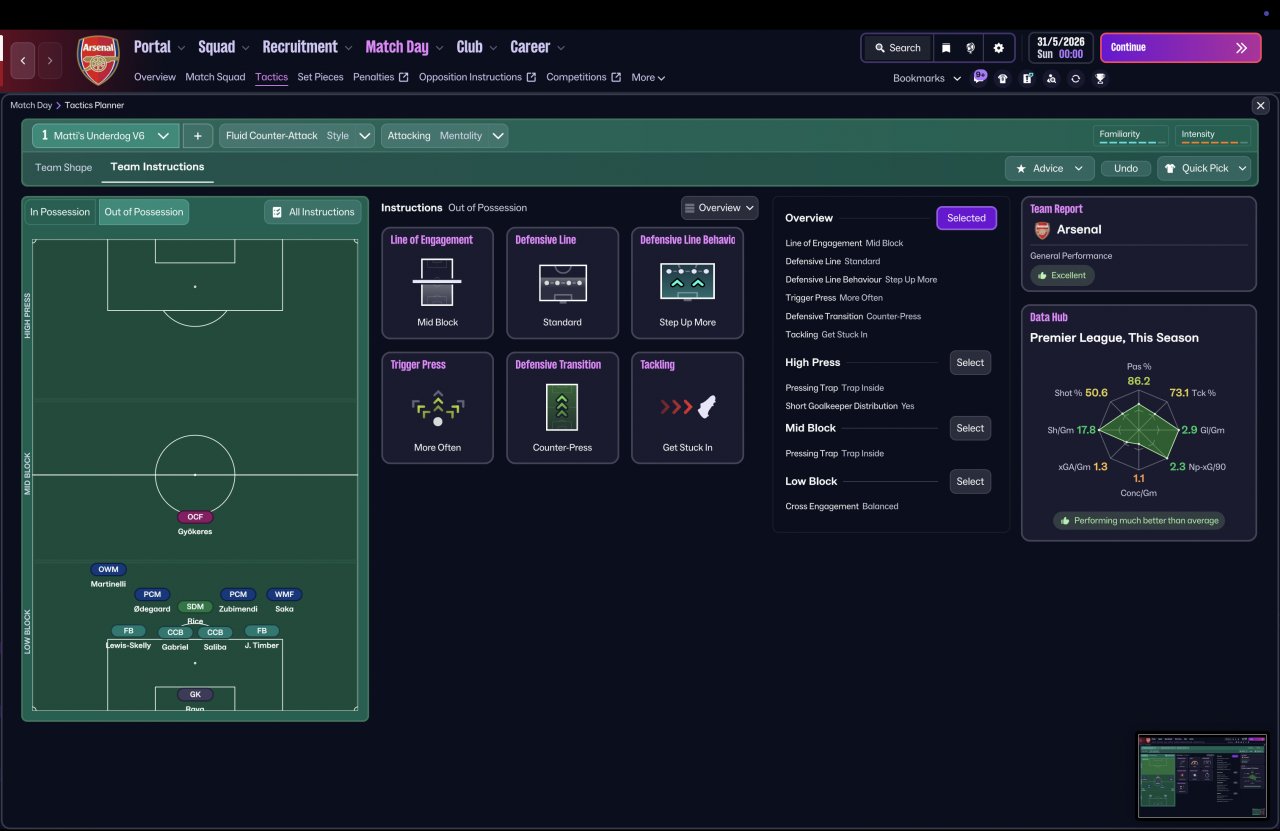The height and width of the screenshot is (831, 1280).
Task: Click the scouting magnifier icon in the bookmarks row
Action: point(1051,78)
